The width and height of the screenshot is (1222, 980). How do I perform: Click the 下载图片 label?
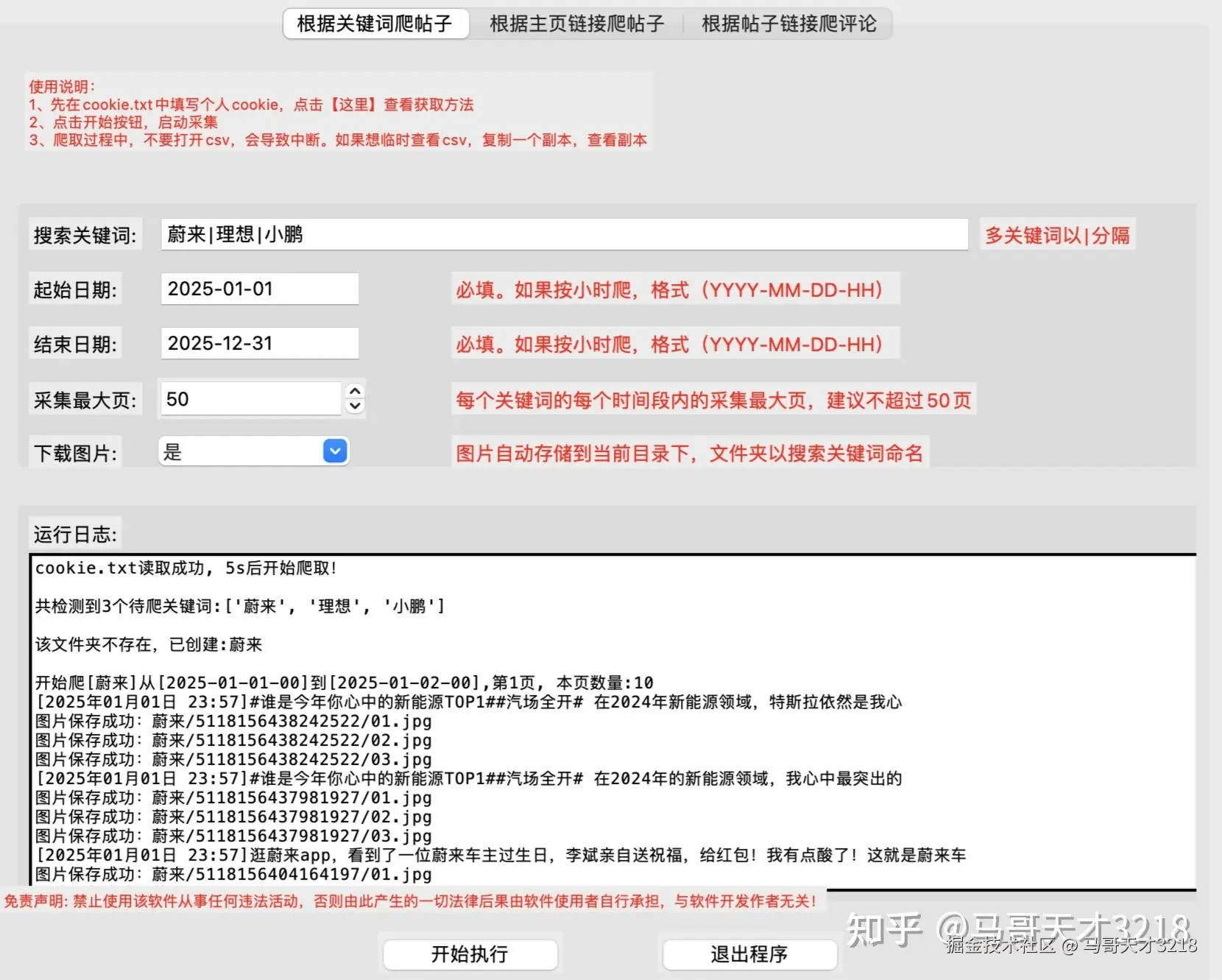tap(75, 453)
